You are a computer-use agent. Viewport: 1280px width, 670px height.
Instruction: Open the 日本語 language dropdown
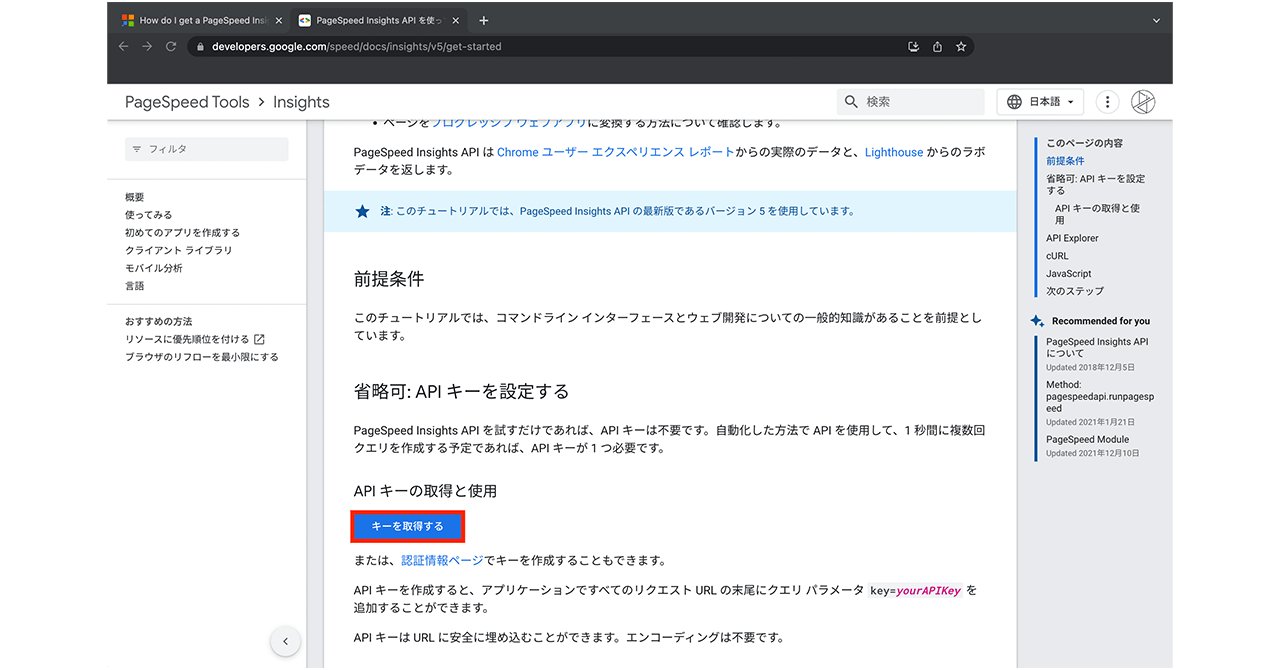click(1040, 102)
